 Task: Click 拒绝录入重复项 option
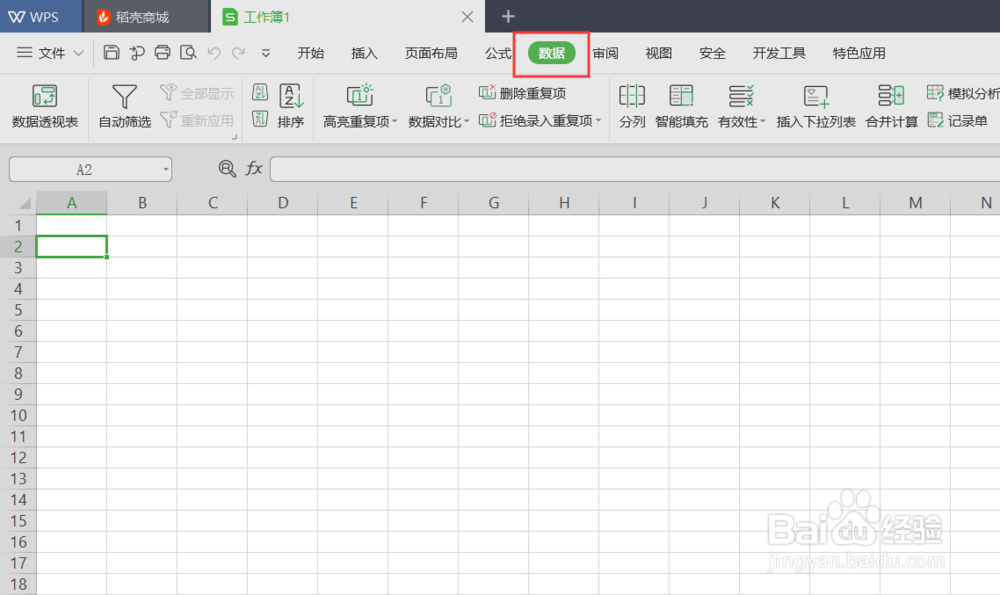point(540,120)
